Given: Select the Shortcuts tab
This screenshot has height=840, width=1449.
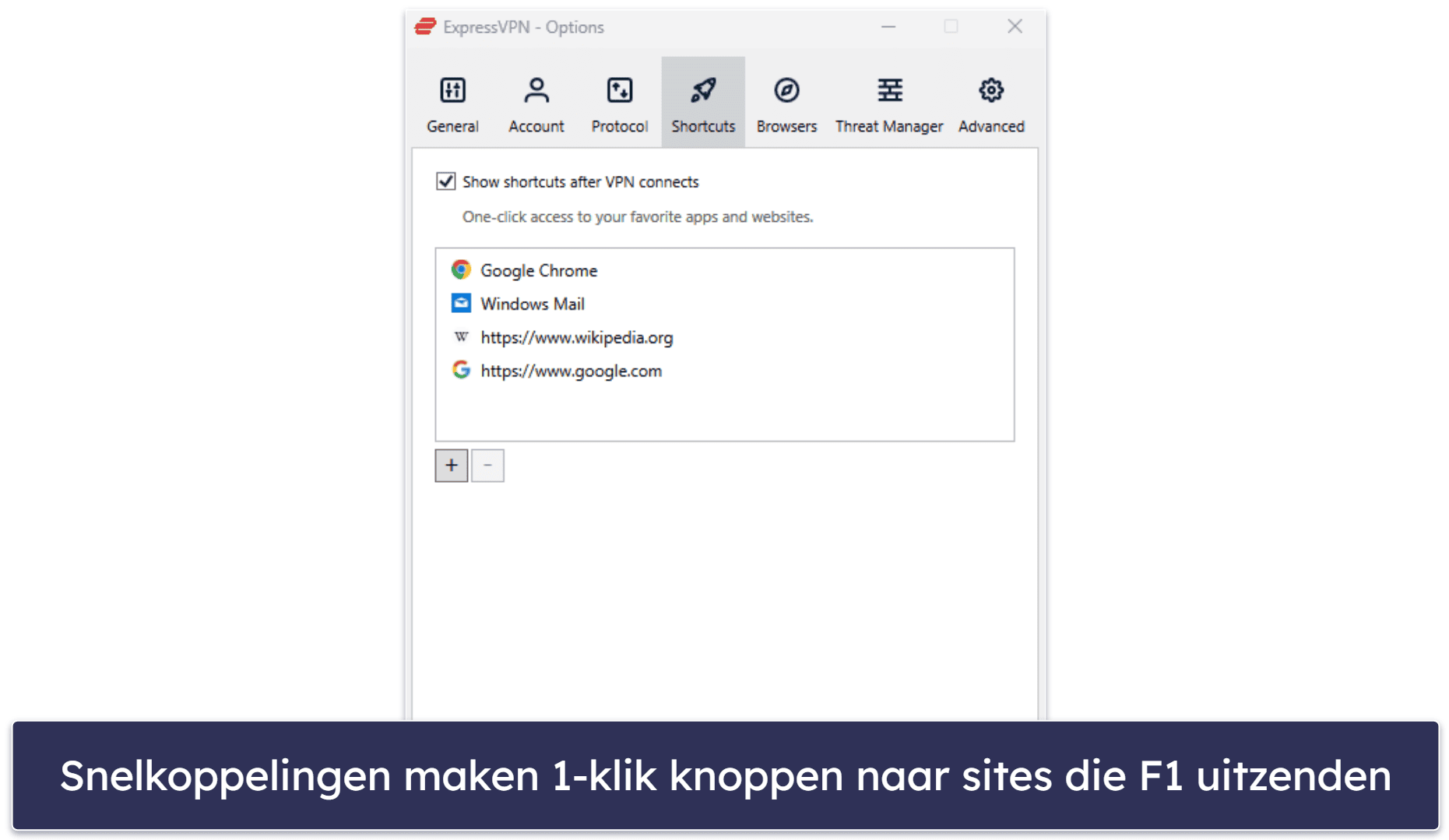Looking at the screenshot, I should tap(703, 102).
